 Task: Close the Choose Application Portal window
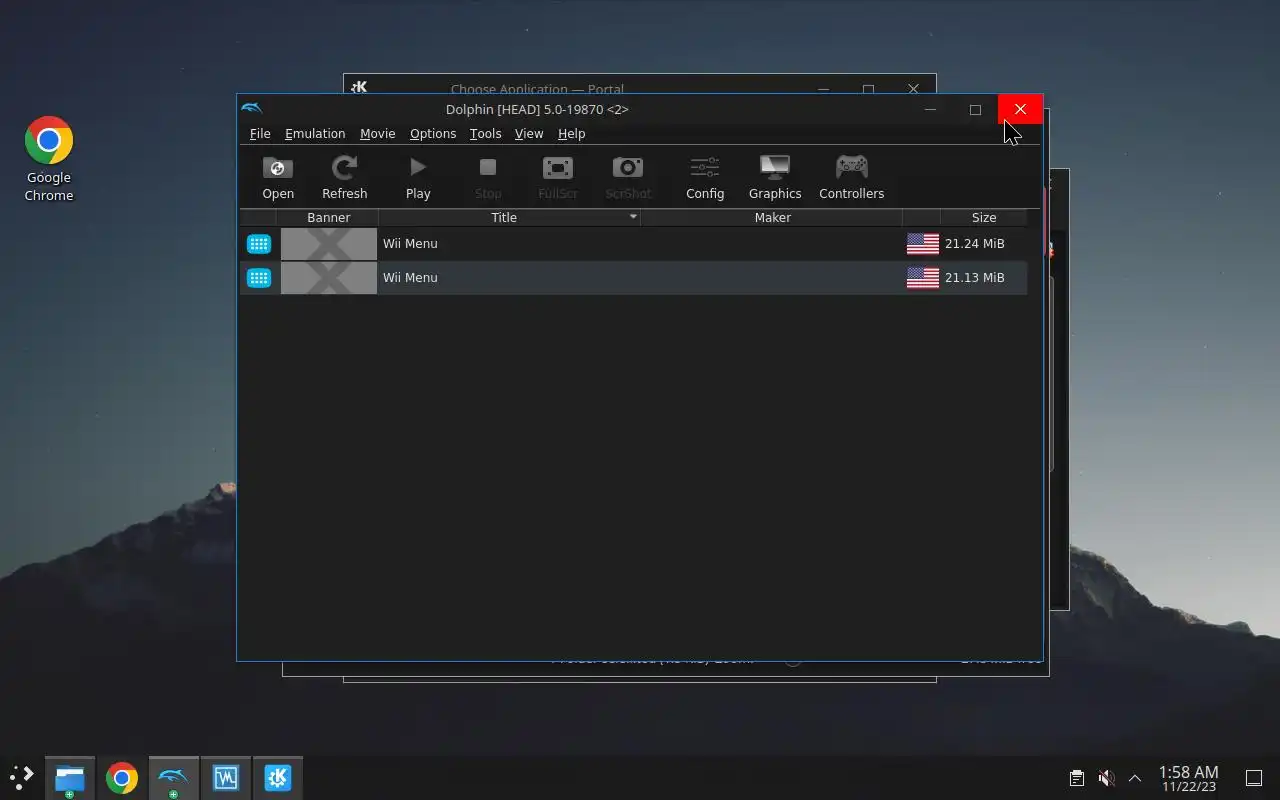[x=913, y=88]
